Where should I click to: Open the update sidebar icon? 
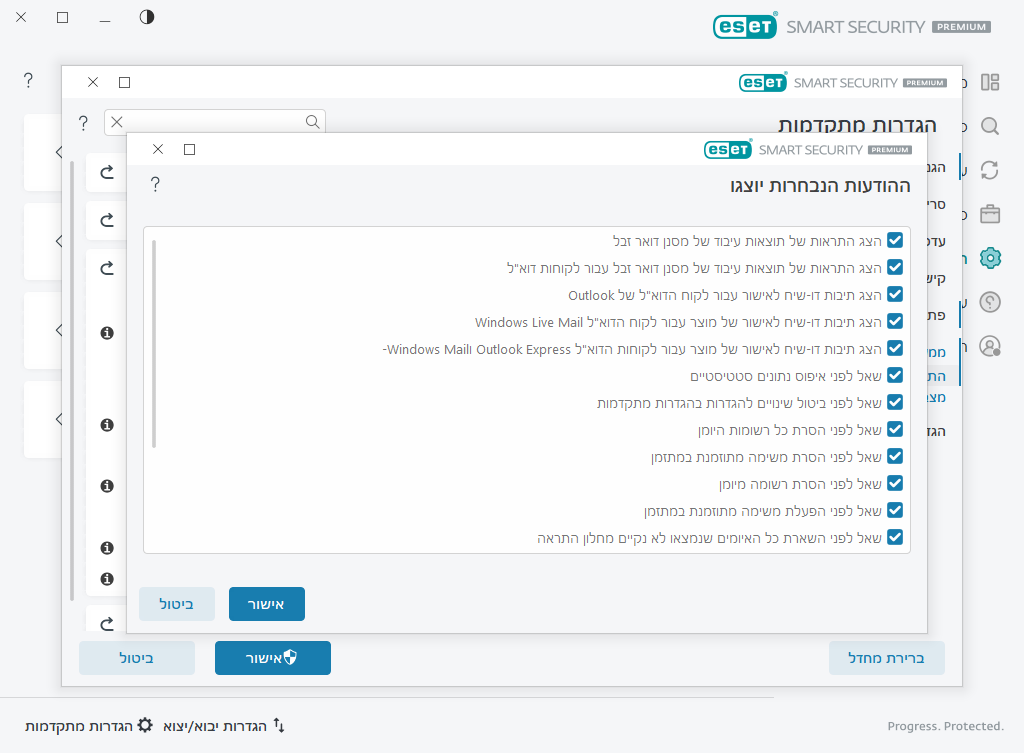click(x=990, y=170)
